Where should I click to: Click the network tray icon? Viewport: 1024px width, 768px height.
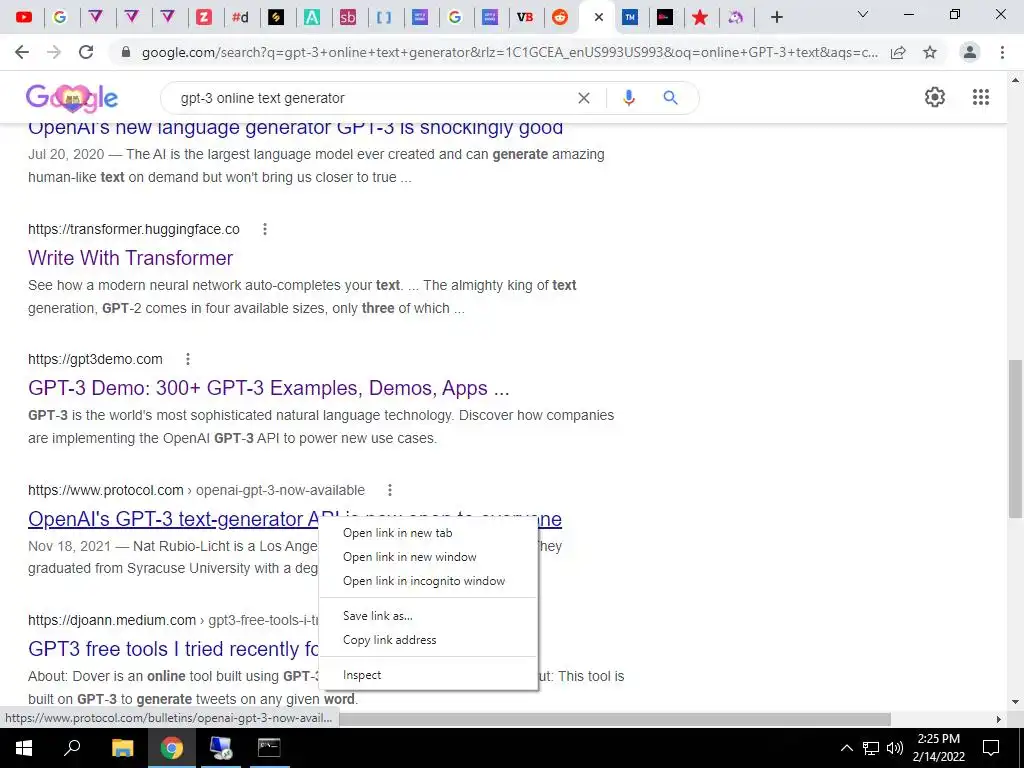coord(871,748)
